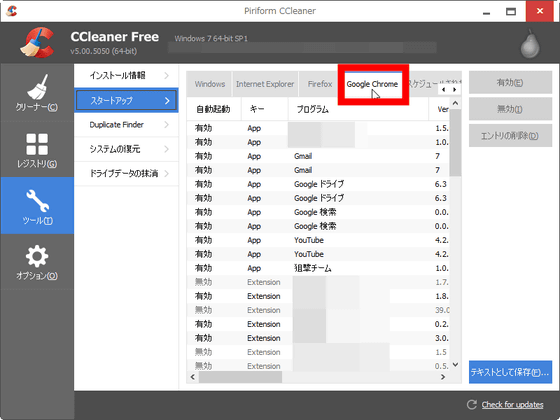Click the chevron beside インストール情報
Viewport: 560px width, 420px height.
click(x=167, y=76)
